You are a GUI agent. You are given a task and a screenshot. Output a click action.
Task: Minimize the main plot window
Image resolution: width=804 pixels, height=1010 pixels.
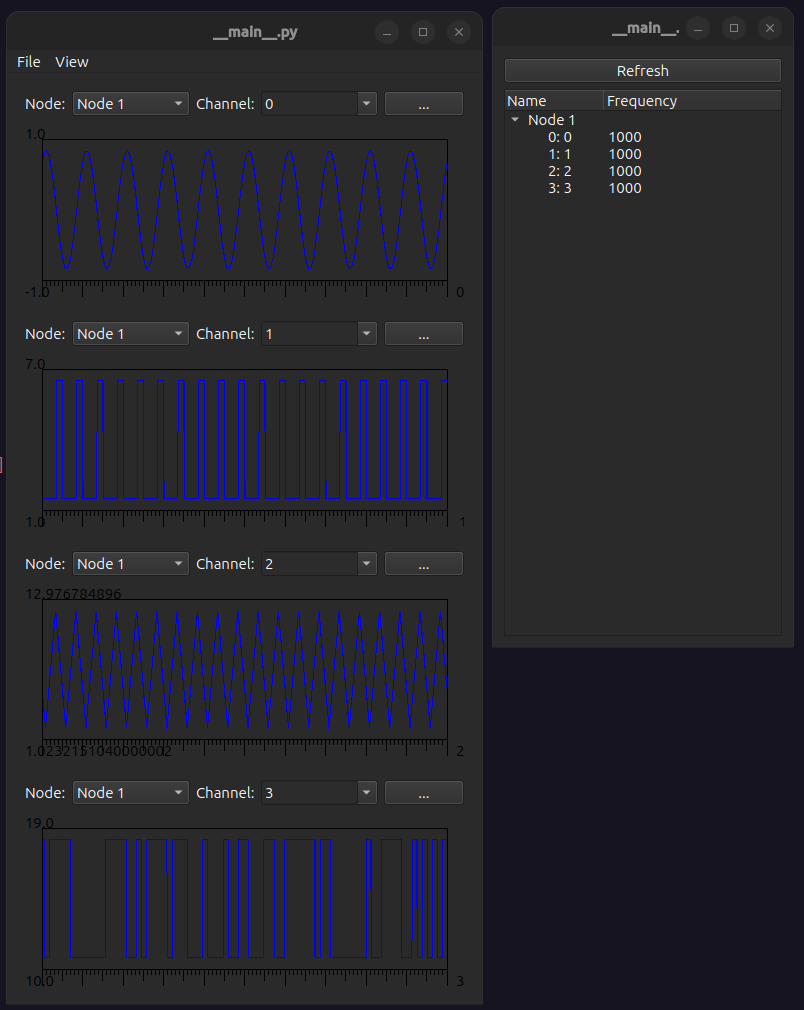point(387,32)
